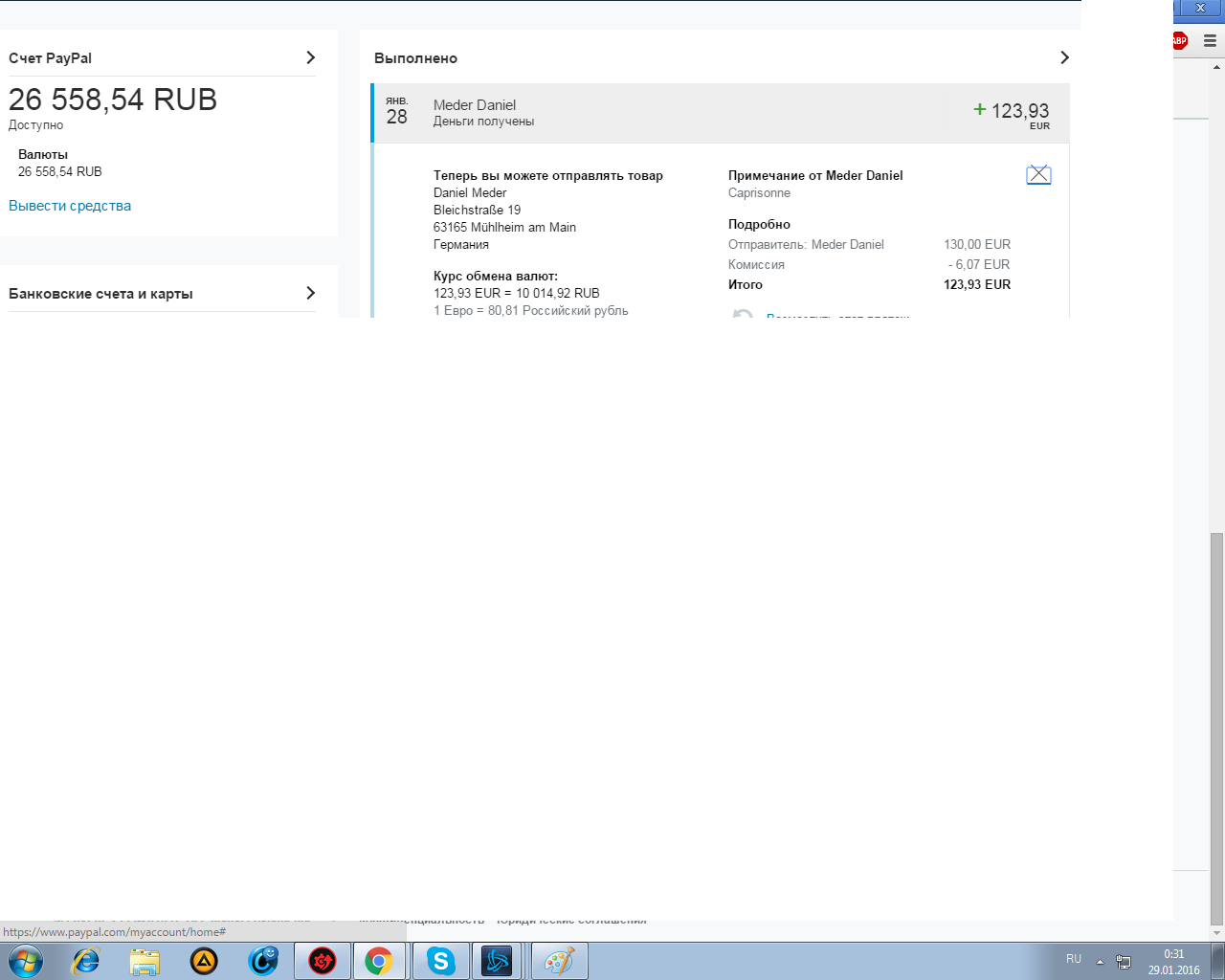
Task: Switch to Paint in the taskbar
Action: coord(559,961)
